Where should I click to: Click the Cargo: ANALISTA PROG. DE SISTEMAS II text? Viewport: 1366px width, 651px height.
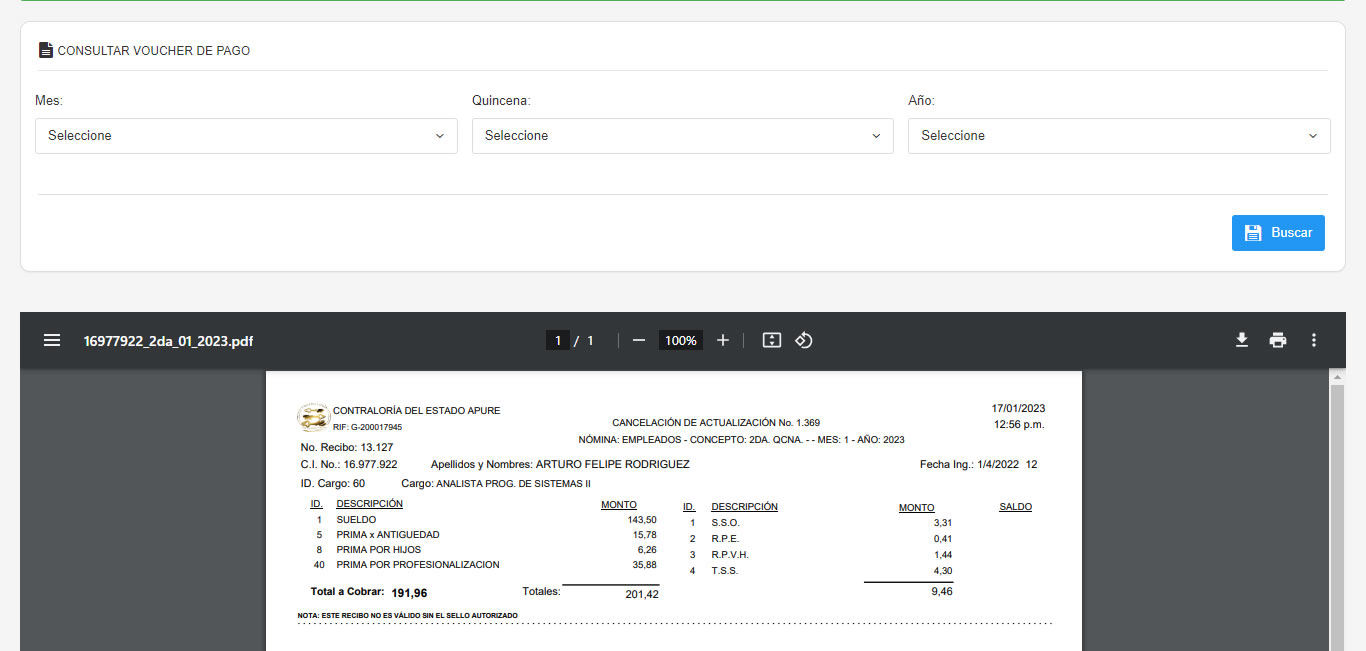(496, 484)
